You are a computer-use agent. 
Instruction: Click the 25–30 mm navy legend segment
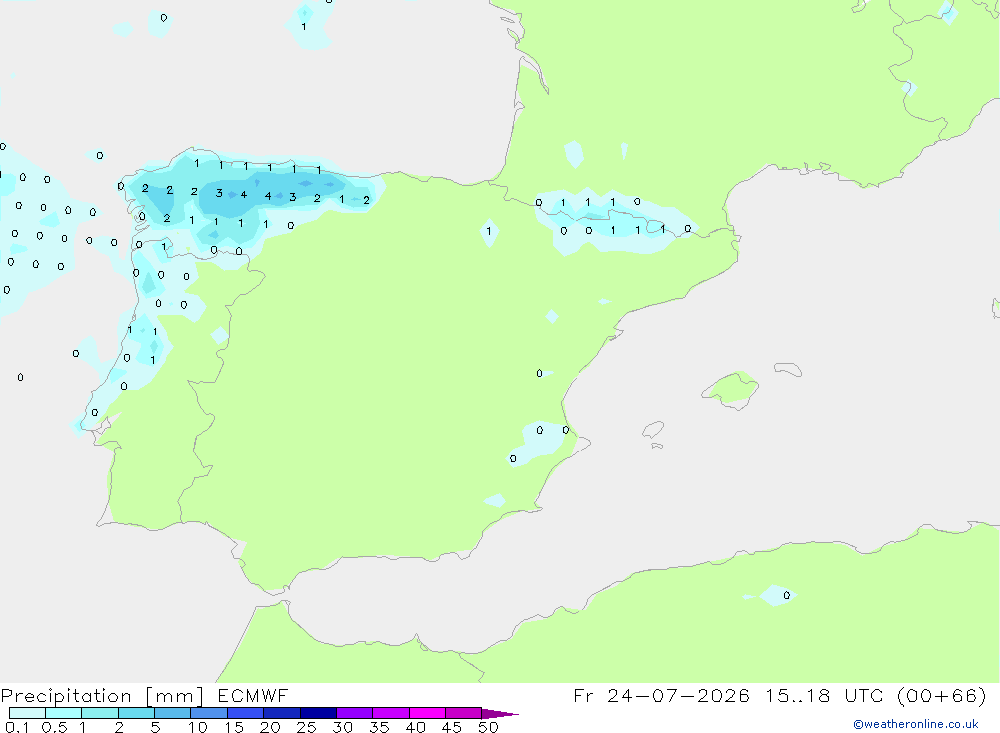pyautogui.click(x=318, y=713)
